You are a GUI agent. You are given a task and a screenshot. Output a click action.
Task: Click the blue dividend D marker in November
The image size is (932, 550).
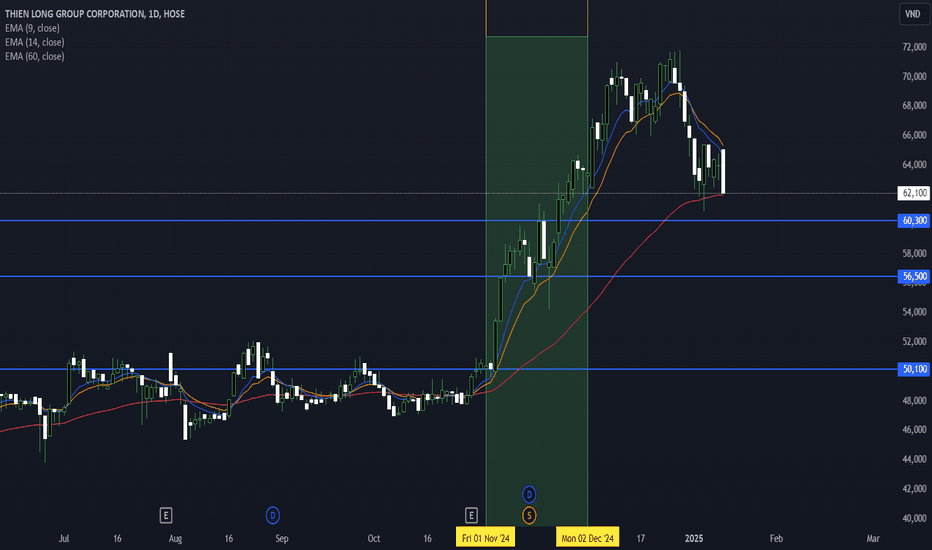[529, 495]
